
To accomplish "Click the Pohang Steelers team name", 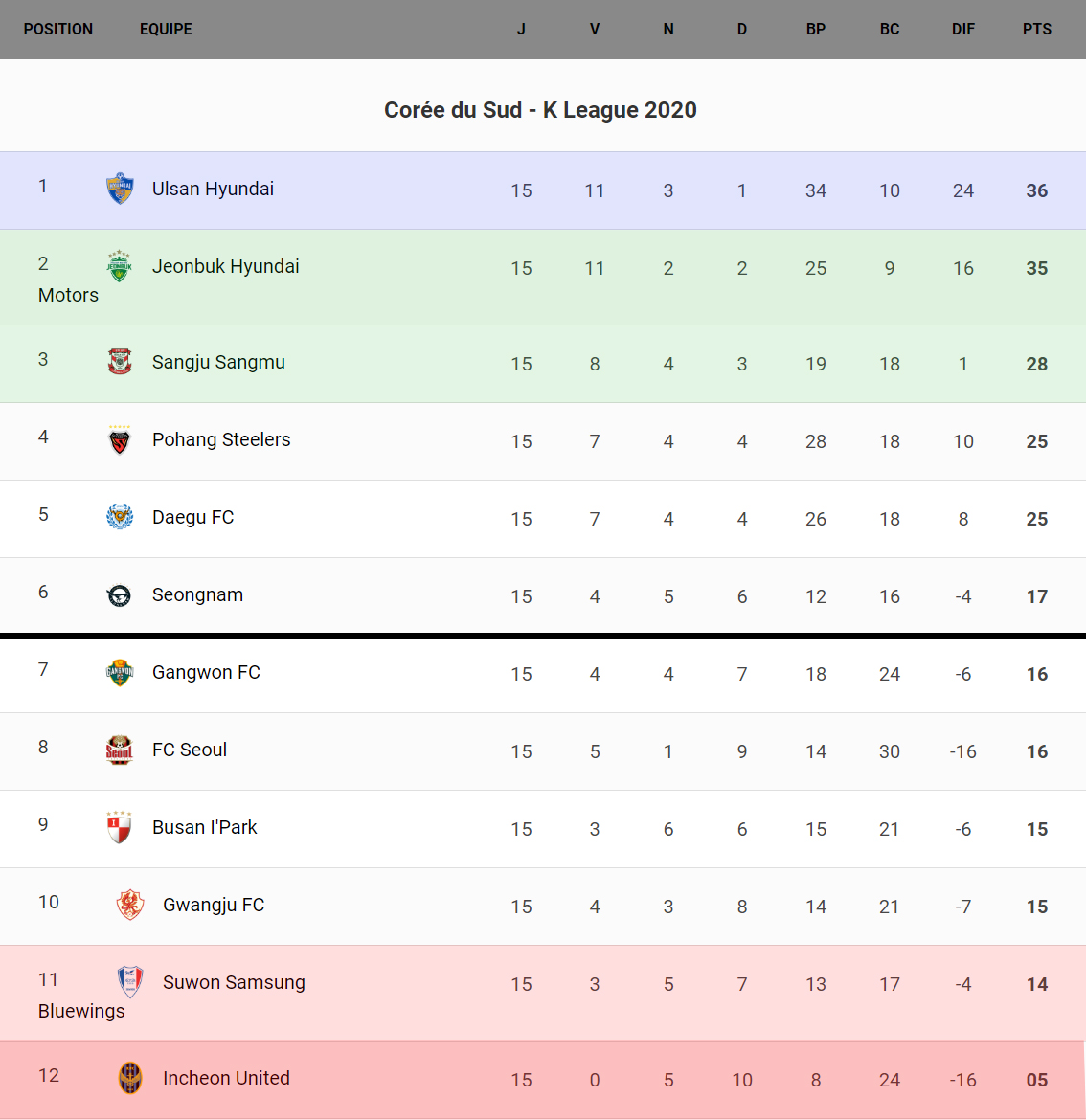I will coord(221,440).
